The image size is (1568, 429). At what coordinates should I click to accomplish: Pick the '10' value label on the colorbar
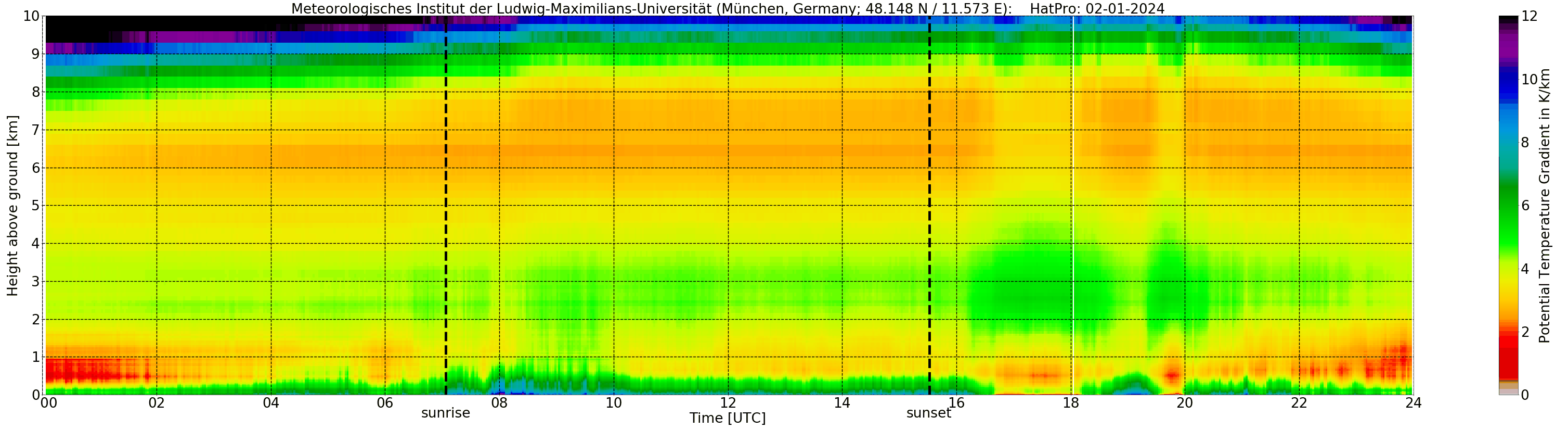click(1529, 79)
